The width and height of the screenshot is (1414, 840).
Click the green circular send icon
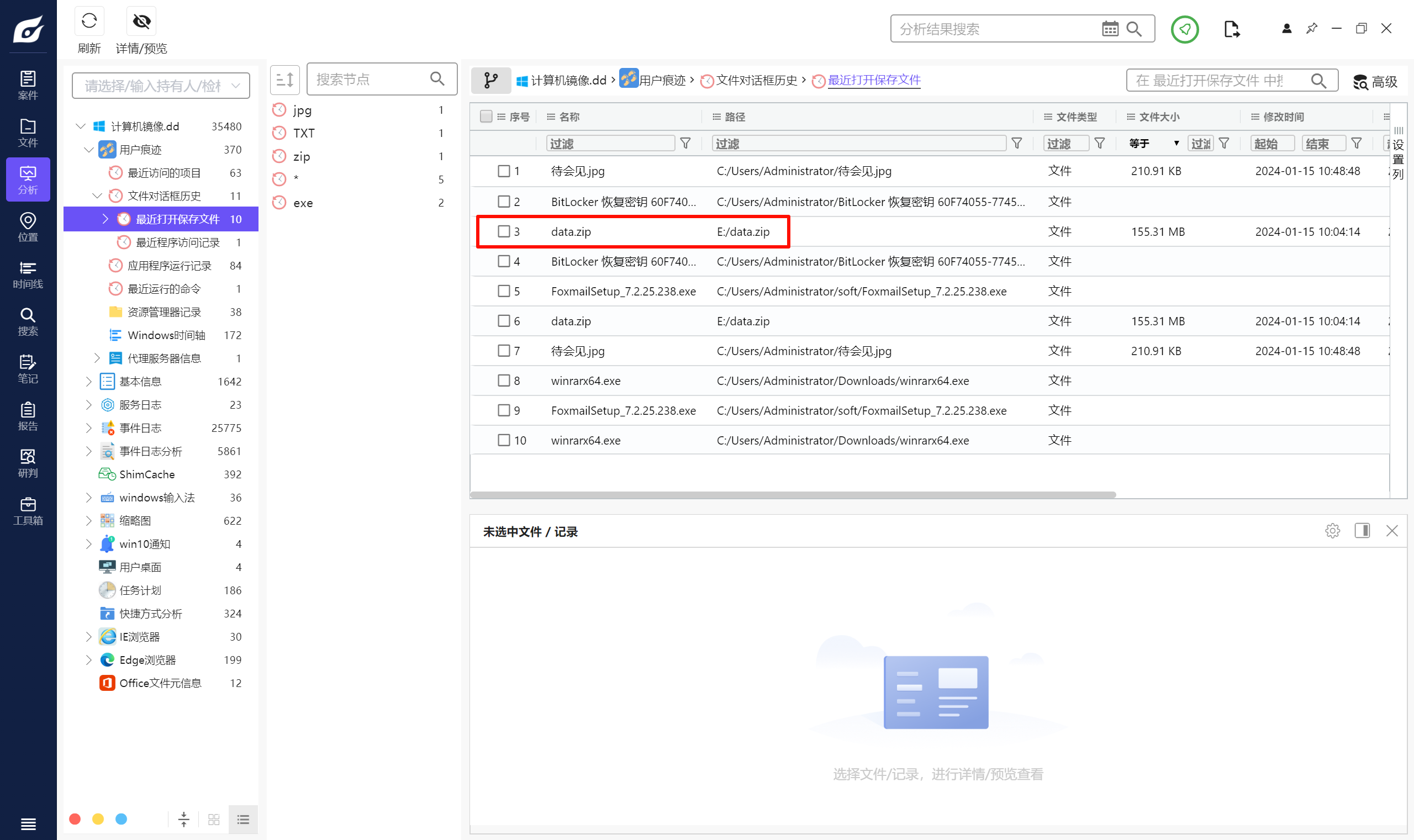[x=1185, y=29]
